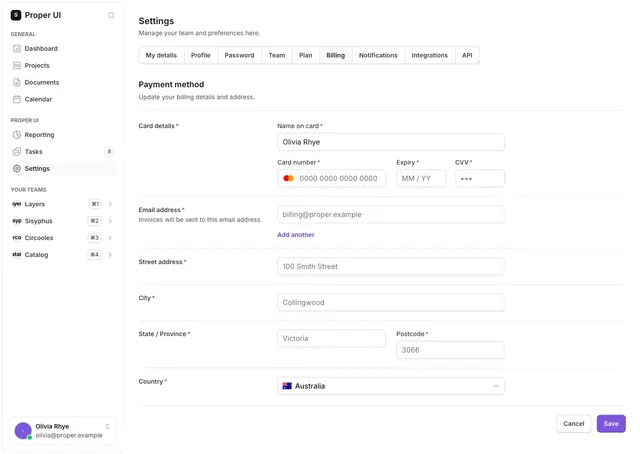Expand the Circooles team chevron
This screenshot has height=454, width=640.
tap(110, 238)
